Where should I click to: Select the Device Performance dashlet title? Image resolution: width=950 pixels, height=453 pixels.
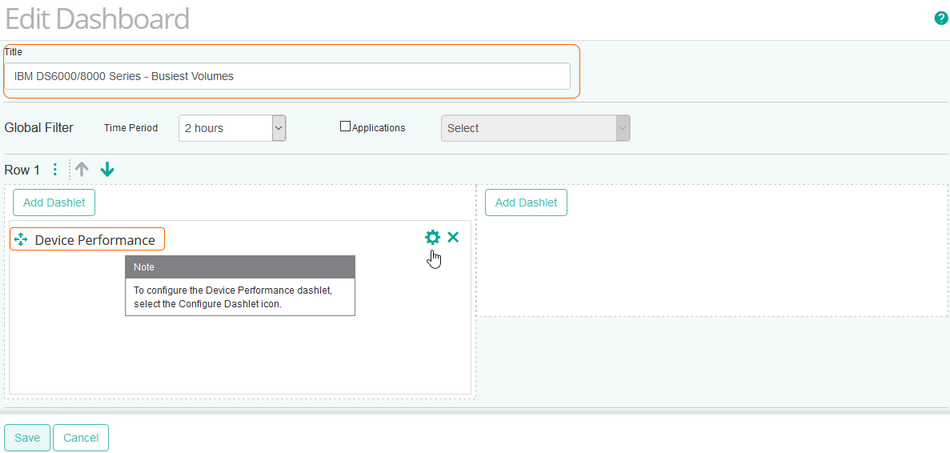click(x=95, y=240)
